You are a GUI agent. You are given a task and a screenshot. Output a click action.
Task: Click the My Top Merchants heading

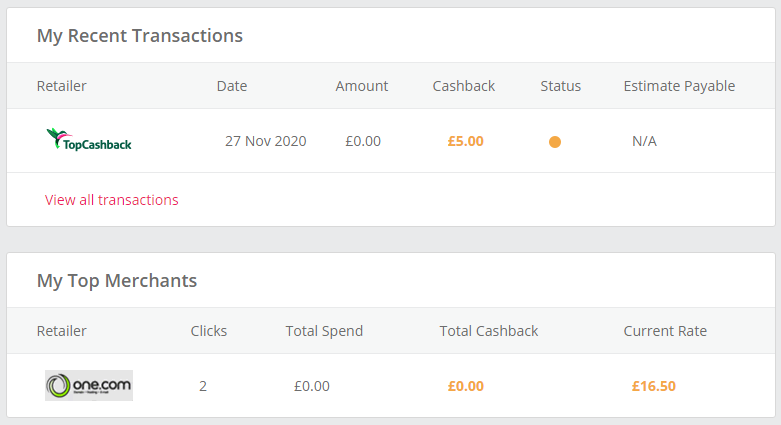click(117, 281)
